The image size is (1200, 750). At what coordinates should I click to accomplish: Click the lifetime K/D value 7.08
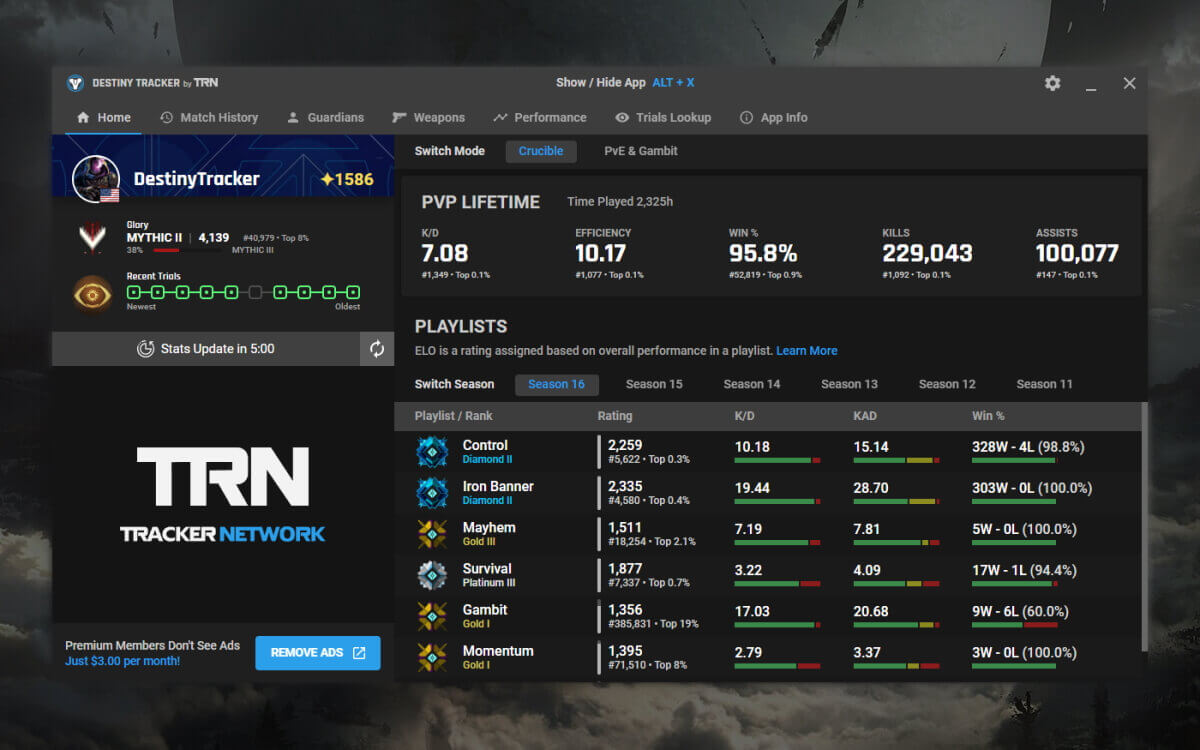click(445, 254)
